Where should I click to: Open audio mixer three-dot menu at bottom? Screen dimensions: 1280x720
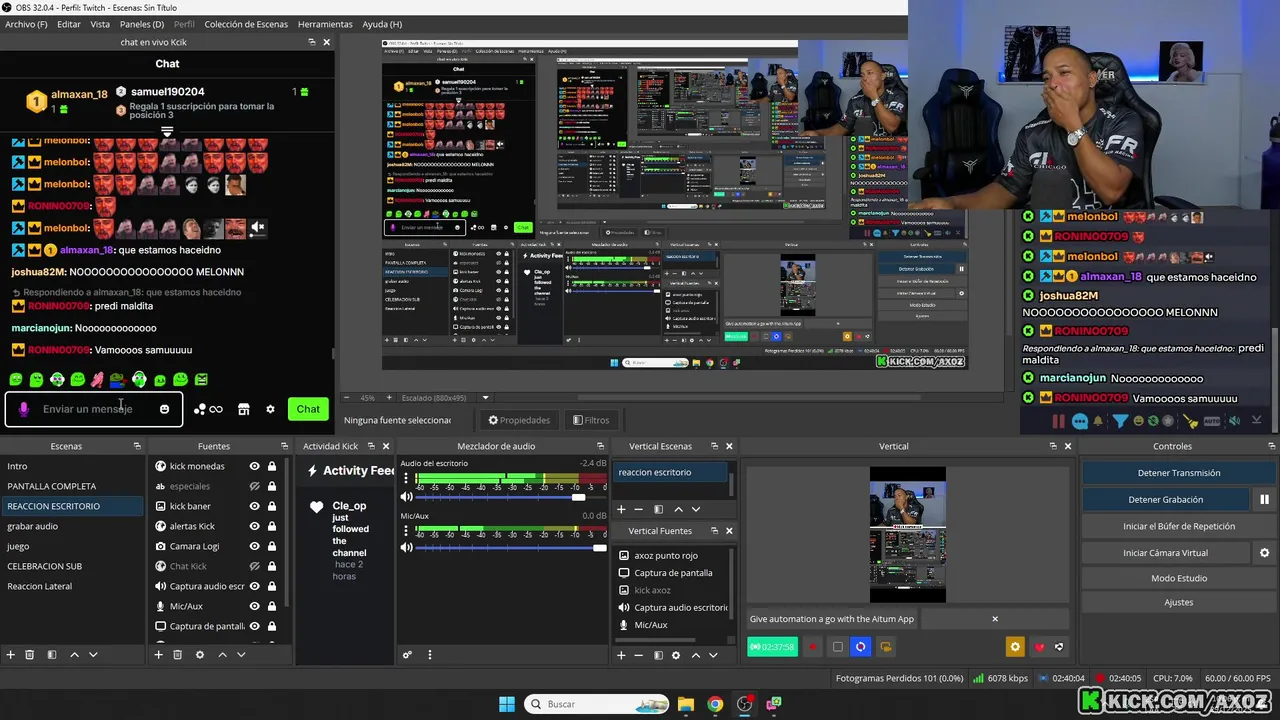(x=430, y=655)
